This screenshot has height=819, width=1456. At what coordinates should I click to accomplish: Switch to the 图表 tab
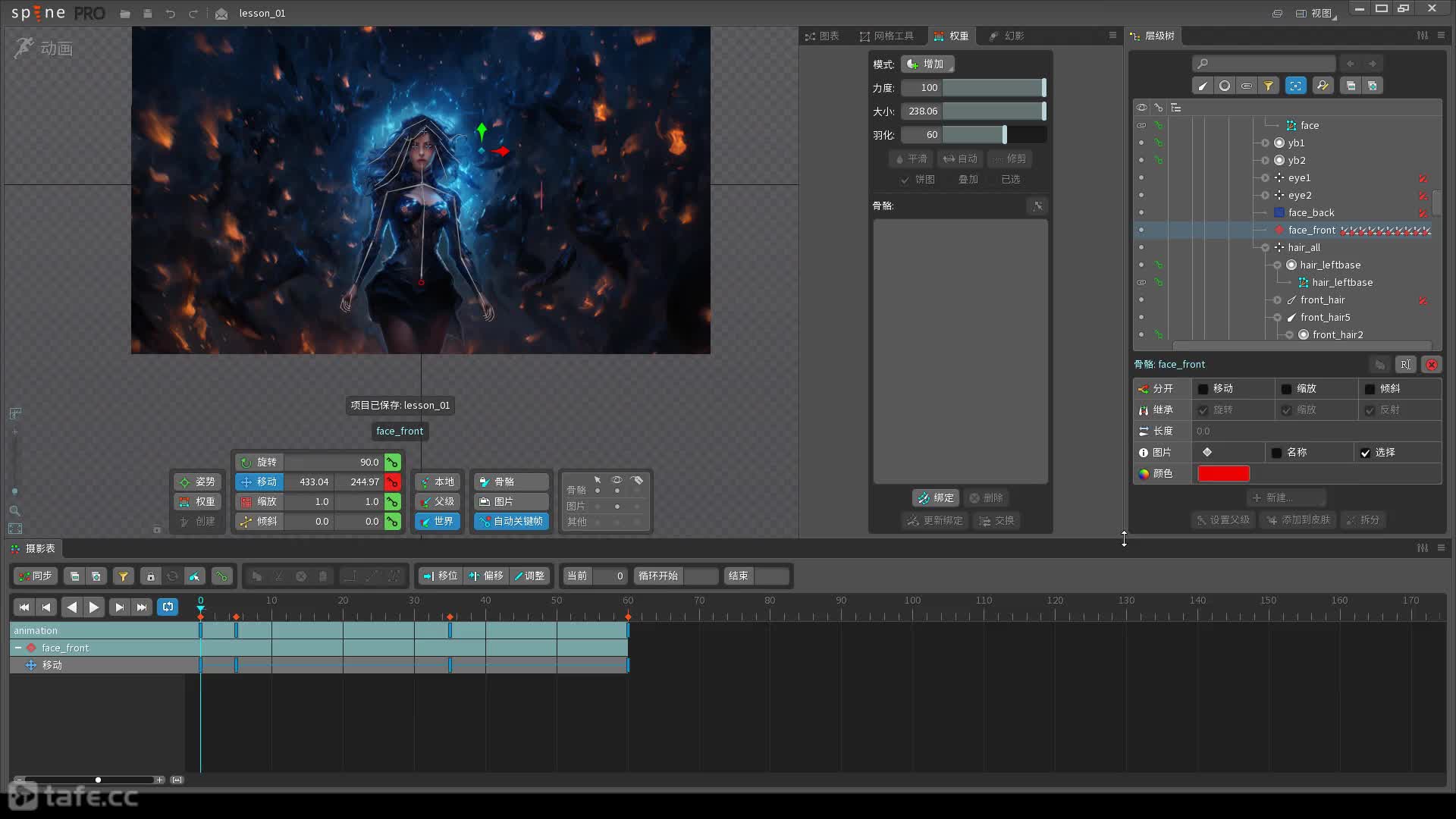(822, 36)
